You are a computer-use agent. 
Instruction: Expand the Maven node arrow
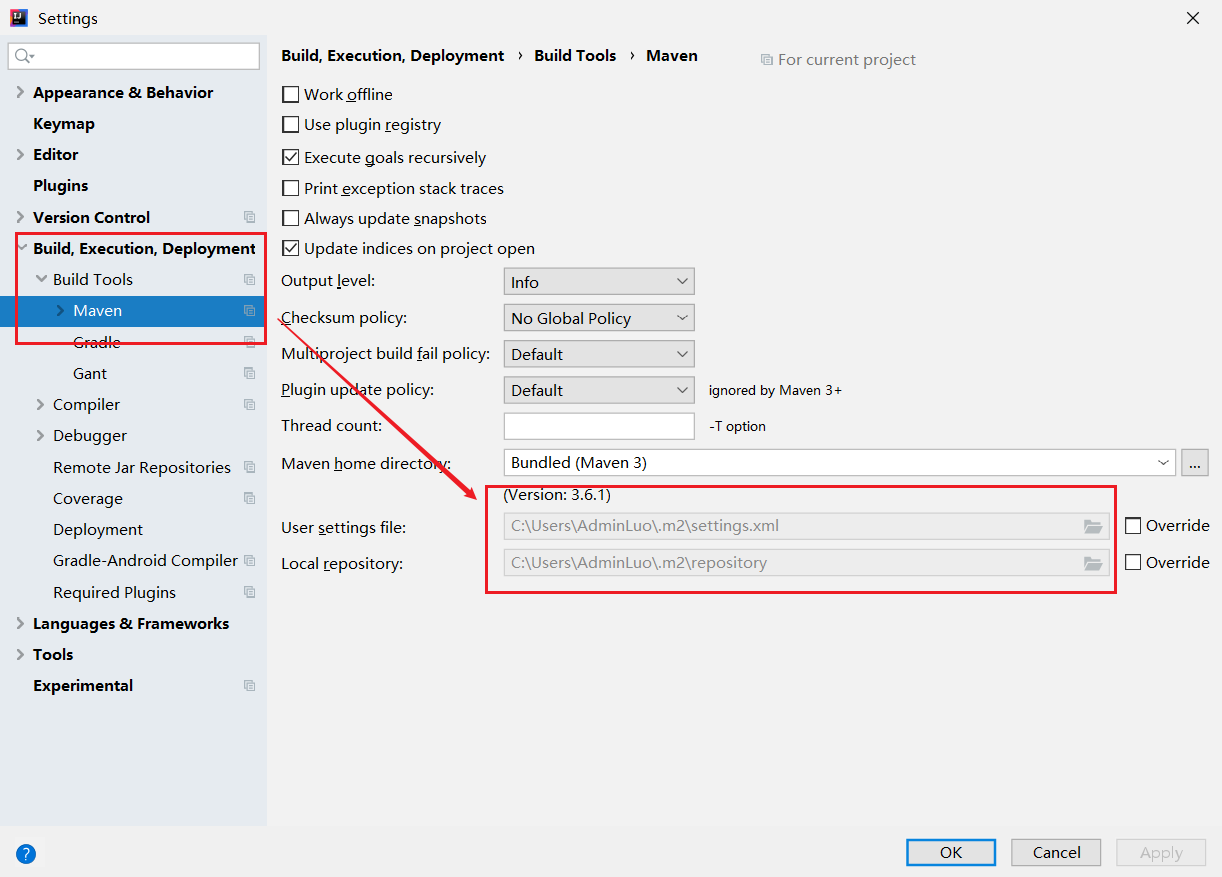point(60,311)
